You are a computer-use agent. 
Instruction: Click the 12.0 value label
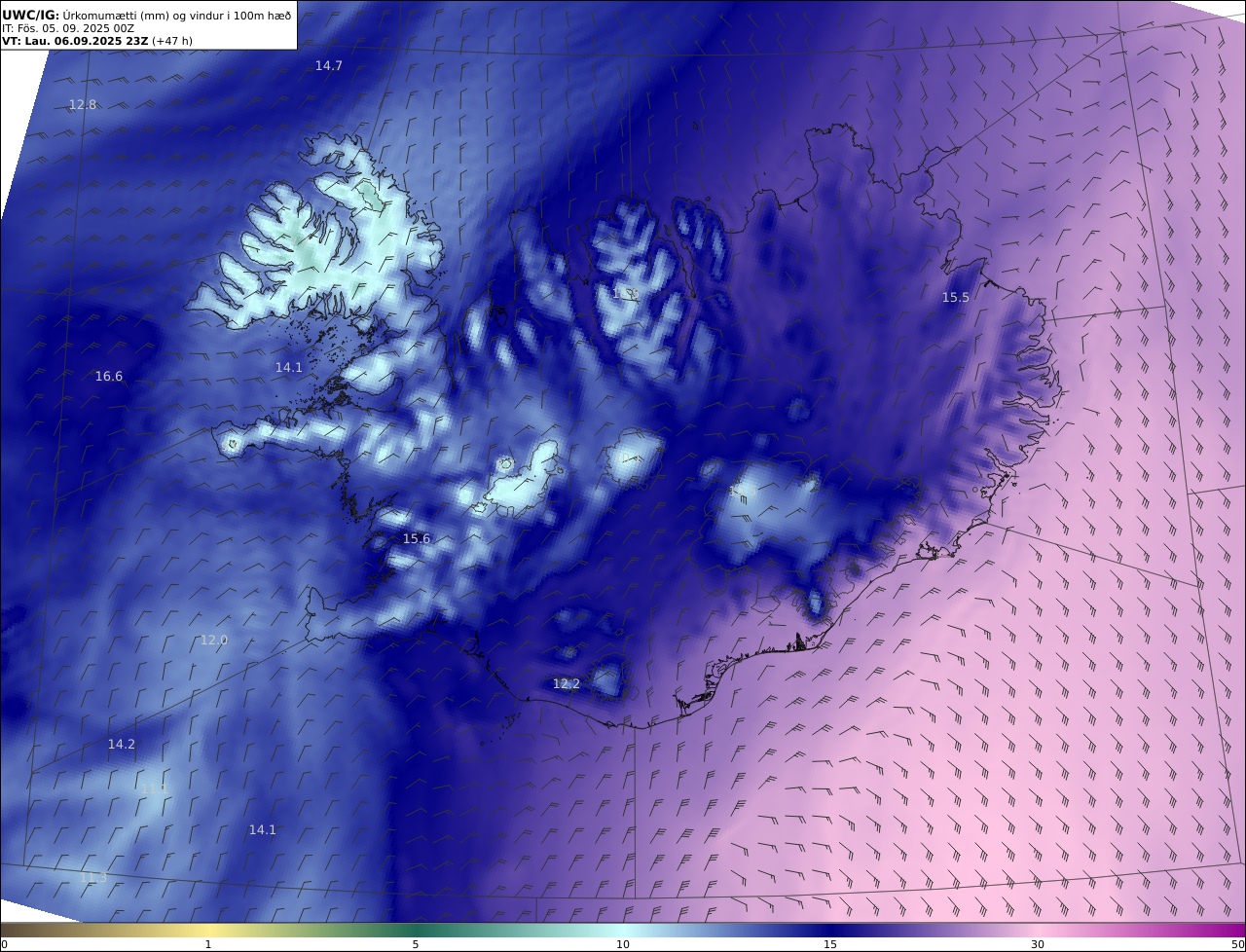click(x=213, y=640)
